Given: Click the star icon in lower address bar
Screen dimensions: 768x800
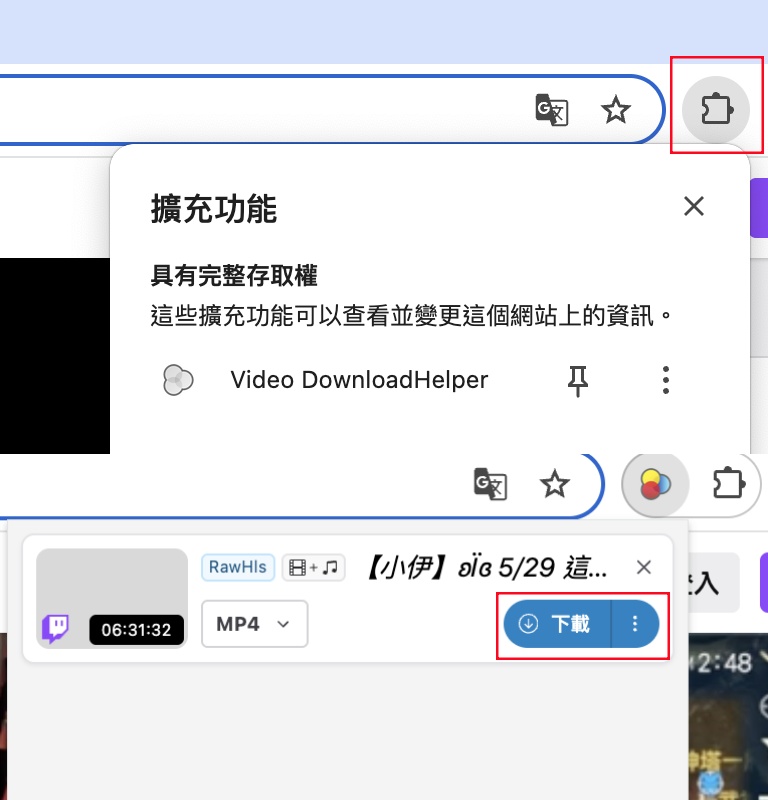Looking at the screenshot, I should (554, 484).
